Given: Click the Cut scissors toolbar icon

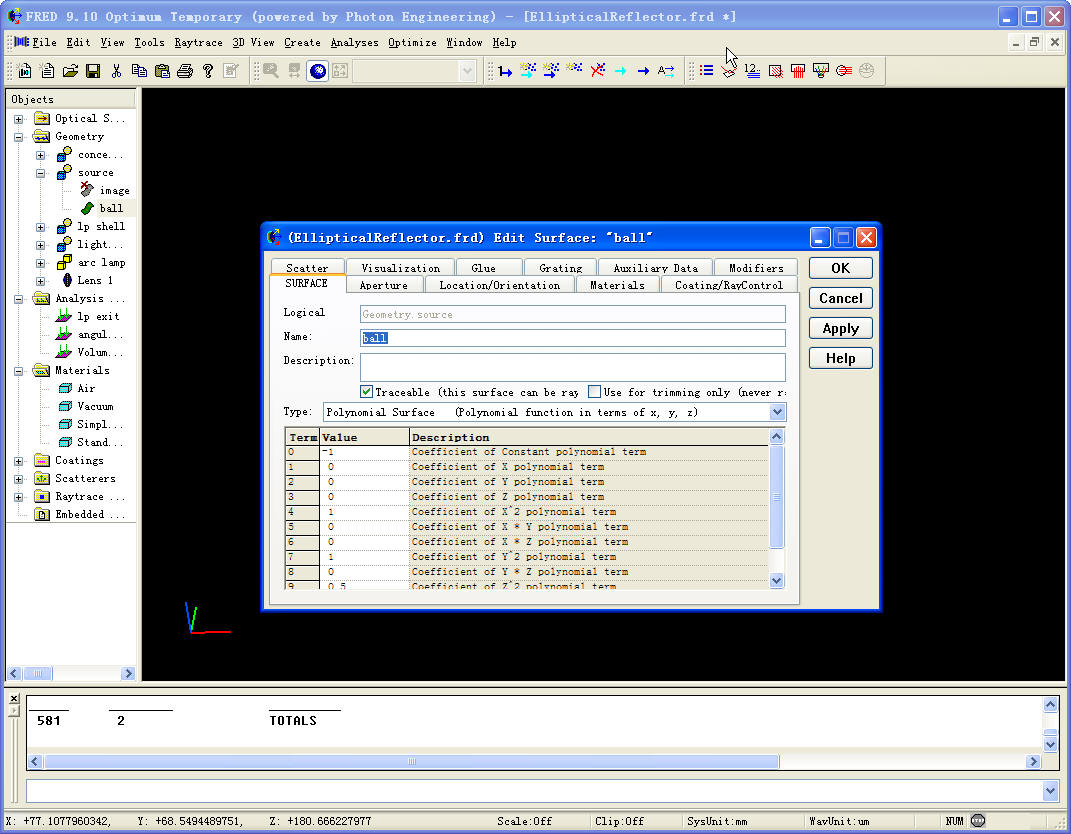Looking at the screenshot, I should point(116,70).
